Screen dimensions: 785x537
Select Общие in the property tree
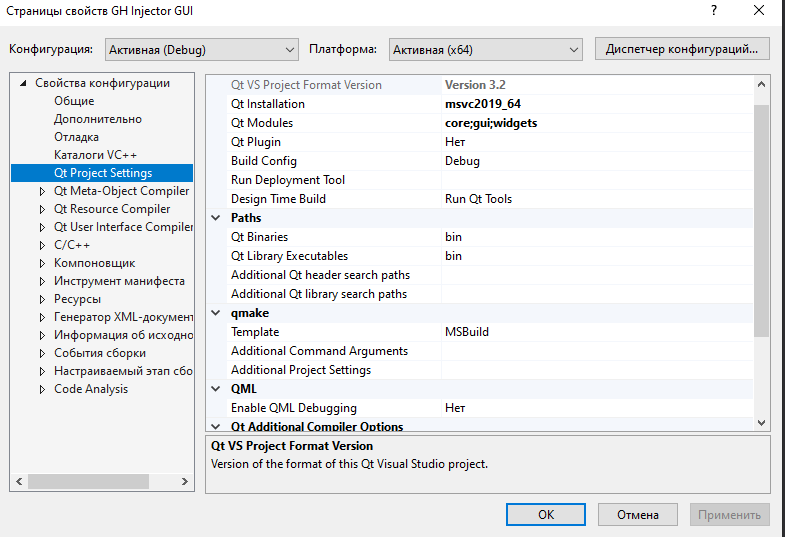tap(74, 101)
